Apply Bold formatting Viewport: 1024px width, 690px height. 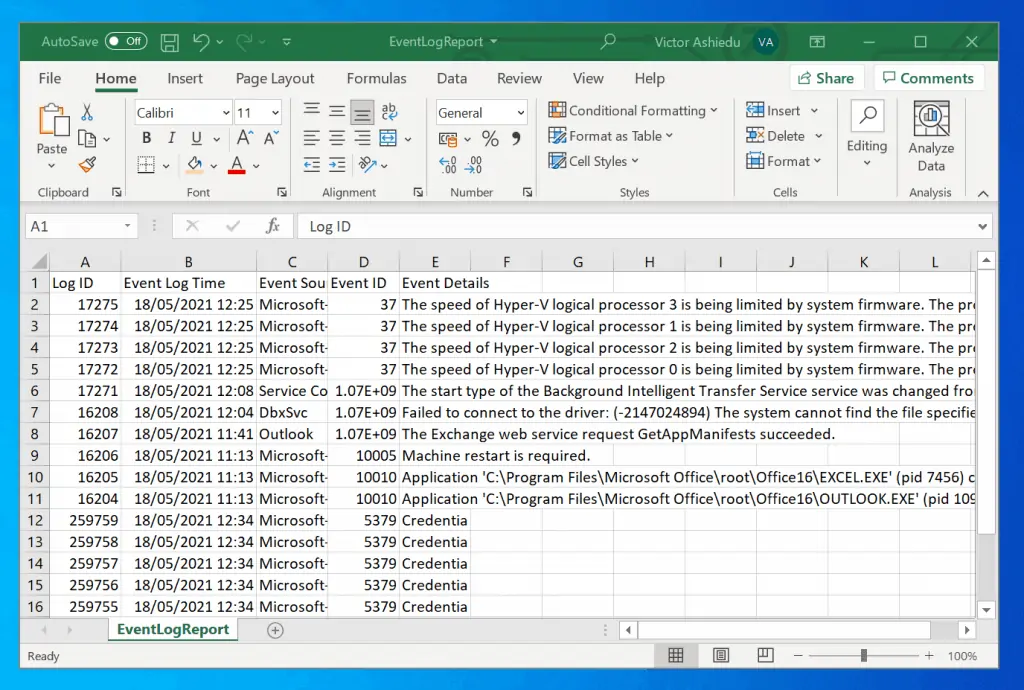[147, 138]
